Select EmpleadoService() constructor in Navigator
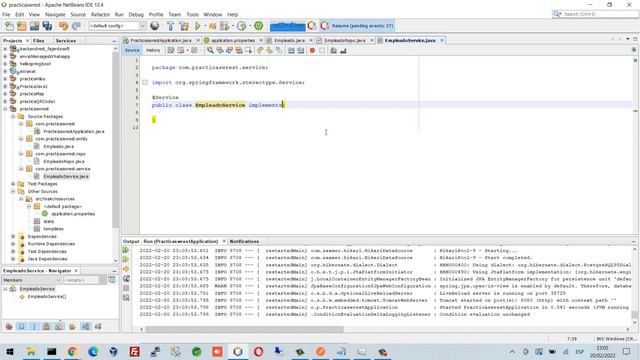The image size is (640, 360). pyautogui.click(x=47, y=297)
